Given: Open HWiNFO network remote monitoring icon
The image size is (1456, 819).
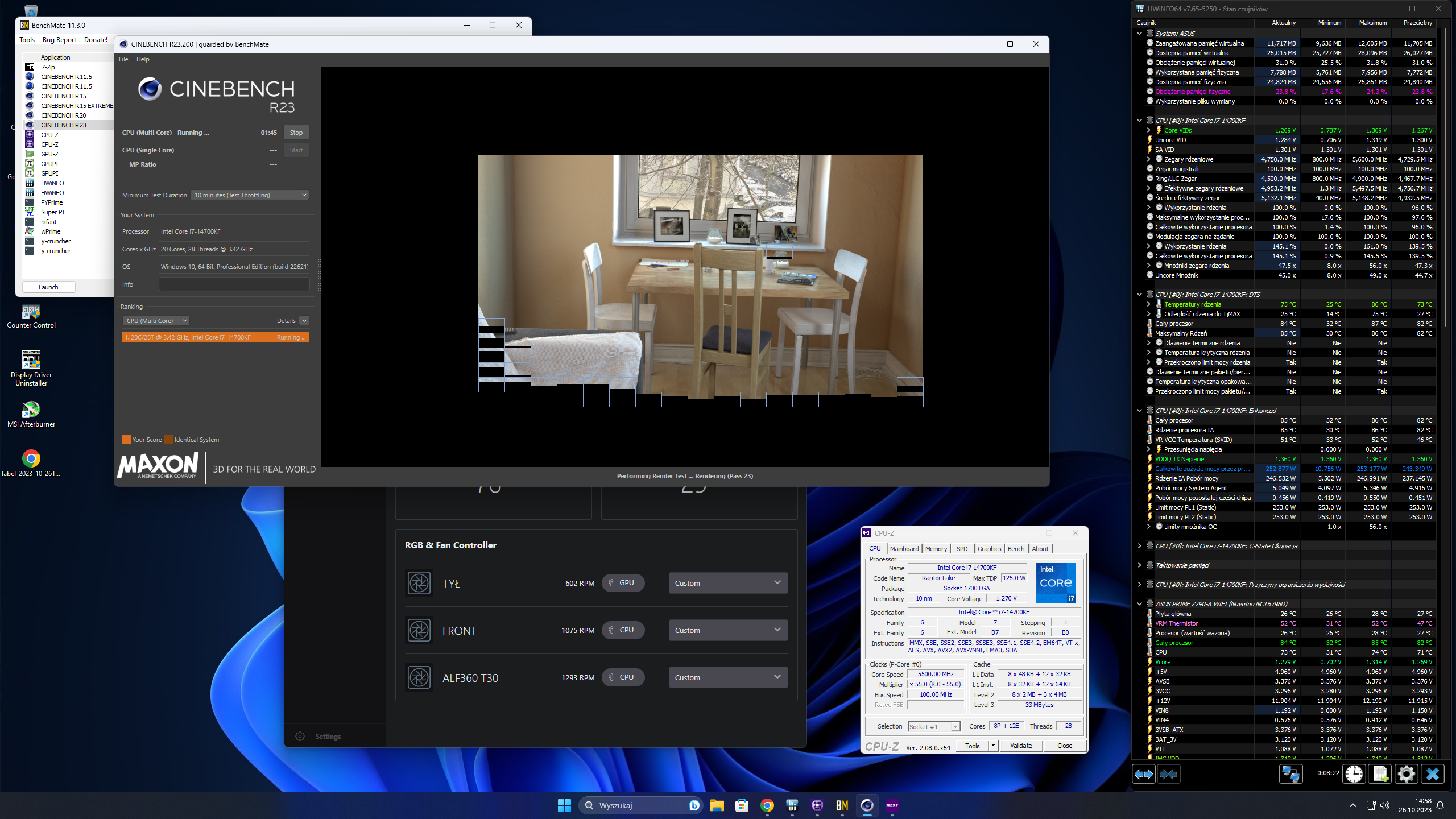Looking at the screenshot, I should click(x=1290, y=774).
